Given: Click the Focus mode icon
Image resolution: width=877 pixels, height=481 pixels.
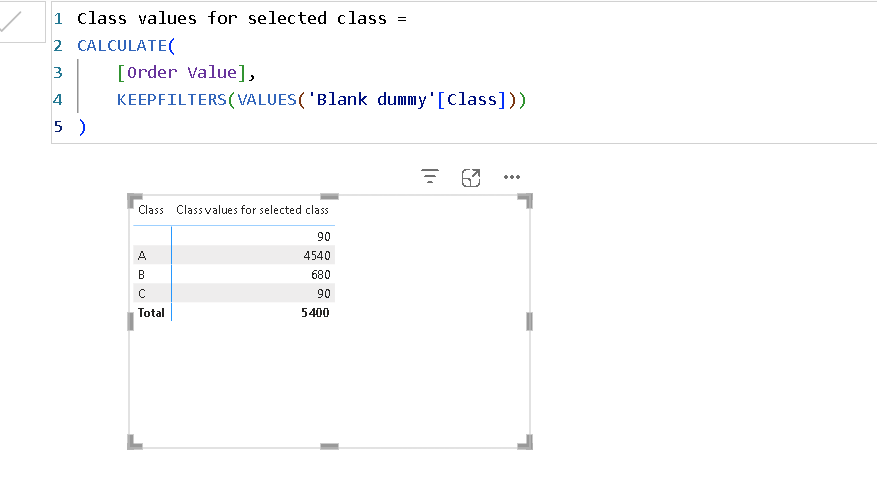Looking at the screenshot, I should coord(471,177).
